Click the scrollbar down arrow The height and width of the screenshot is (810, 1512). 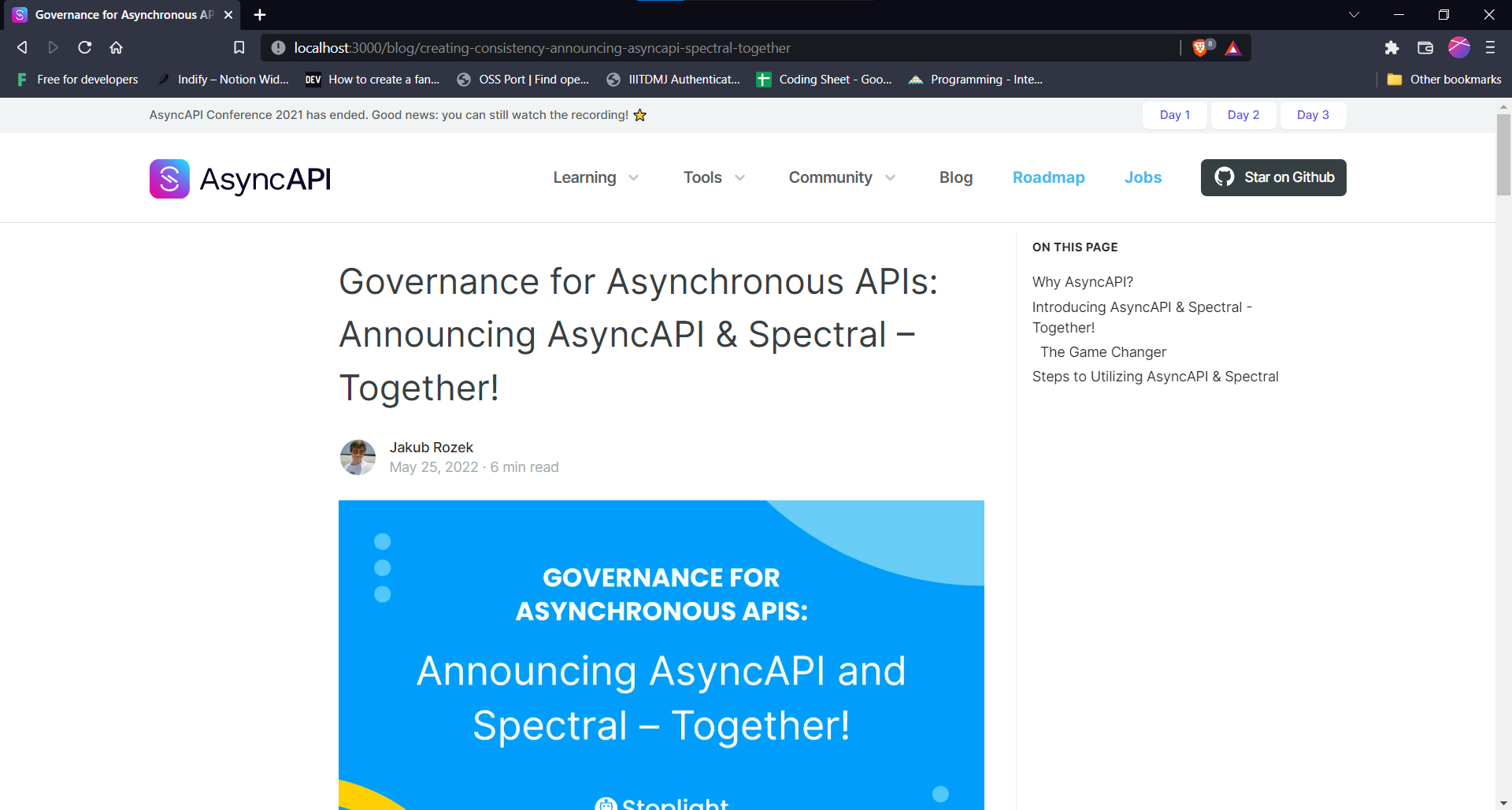pyautogui.click(x=1503, y=803)
